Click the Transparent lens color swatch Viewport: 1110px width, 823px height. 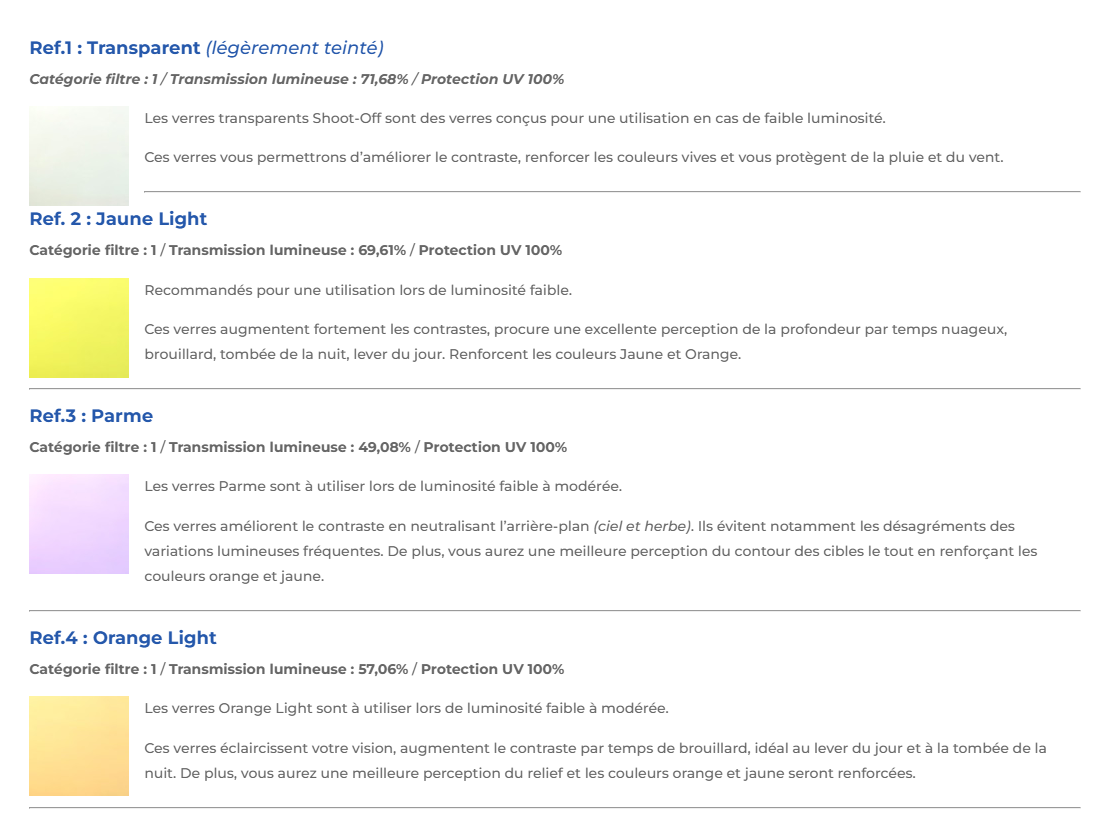(79, 155)
